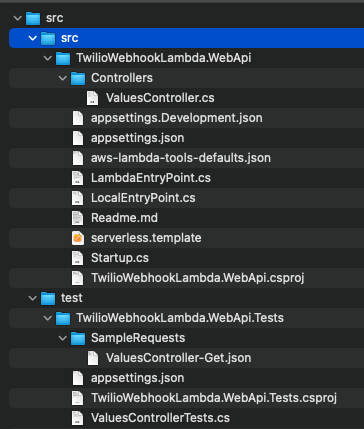The width and height of the screenshot is (364, 429).
Task: Click the test folder icon
Action: (48, 298)
